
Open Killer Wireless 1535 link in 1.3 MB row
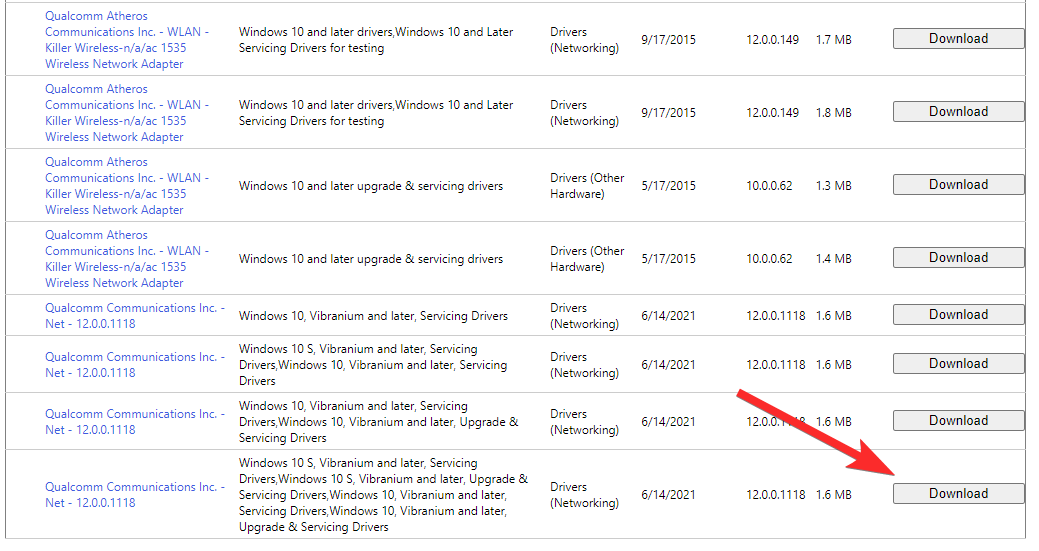coord(127,185)
